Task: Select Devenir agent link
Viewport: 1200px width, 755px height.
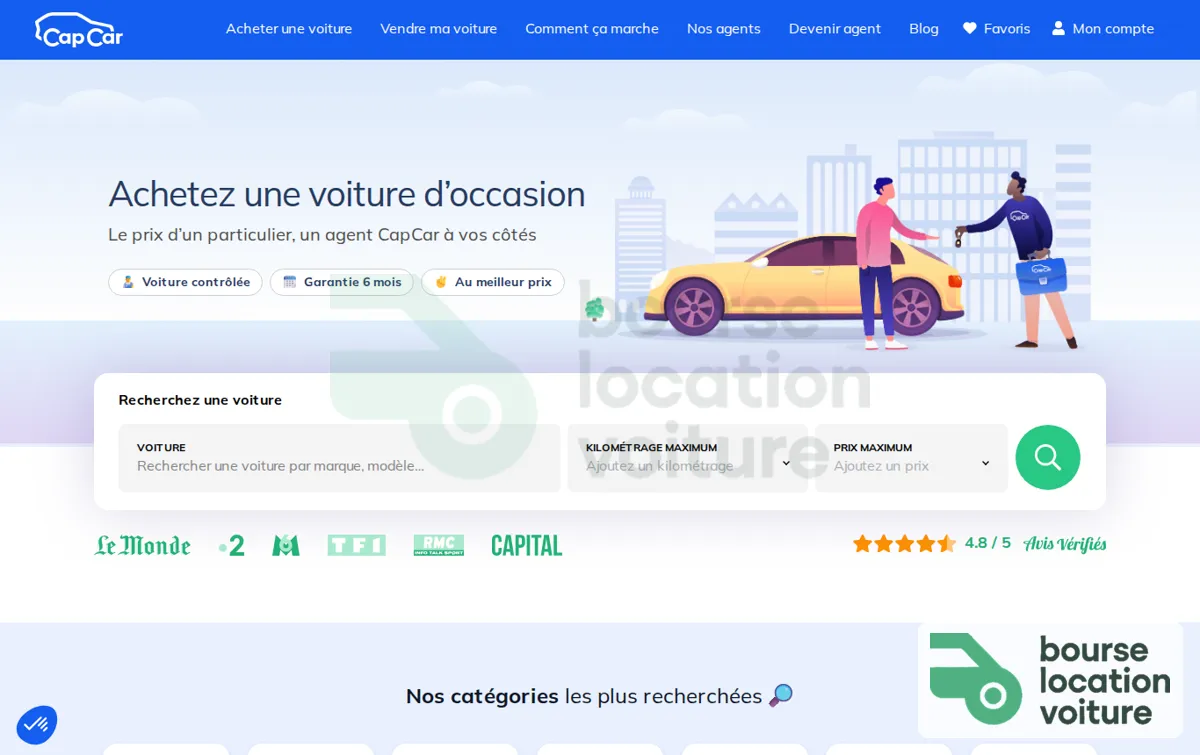Action: point(835,29)
